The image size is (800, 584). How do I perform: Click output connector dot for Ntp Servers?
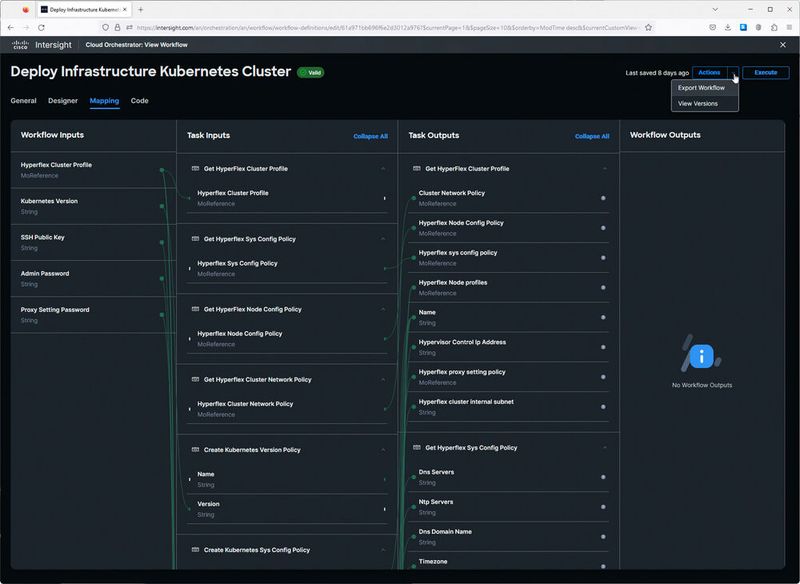603,507
